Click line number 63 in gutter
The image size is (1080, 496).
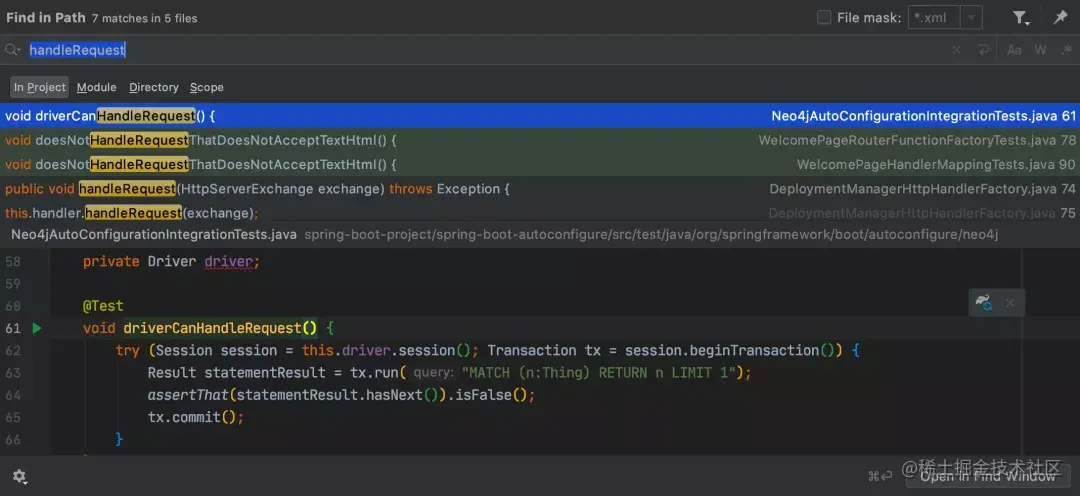coord(13,373)
